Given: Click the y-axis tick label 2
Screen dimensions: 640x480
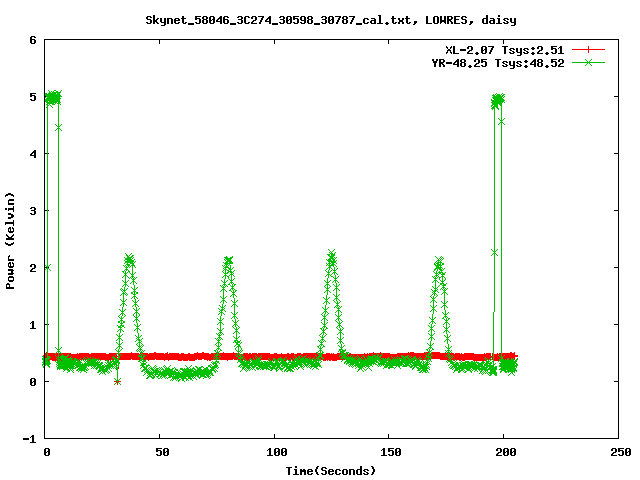Looking at the screenshot, I should click(33, 268).
